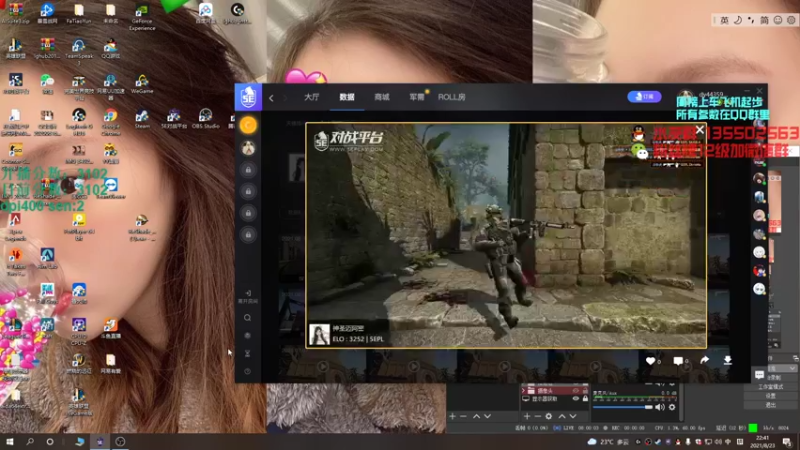
Task: Open the 商城 store tab
Action: (x=382, y=97)
